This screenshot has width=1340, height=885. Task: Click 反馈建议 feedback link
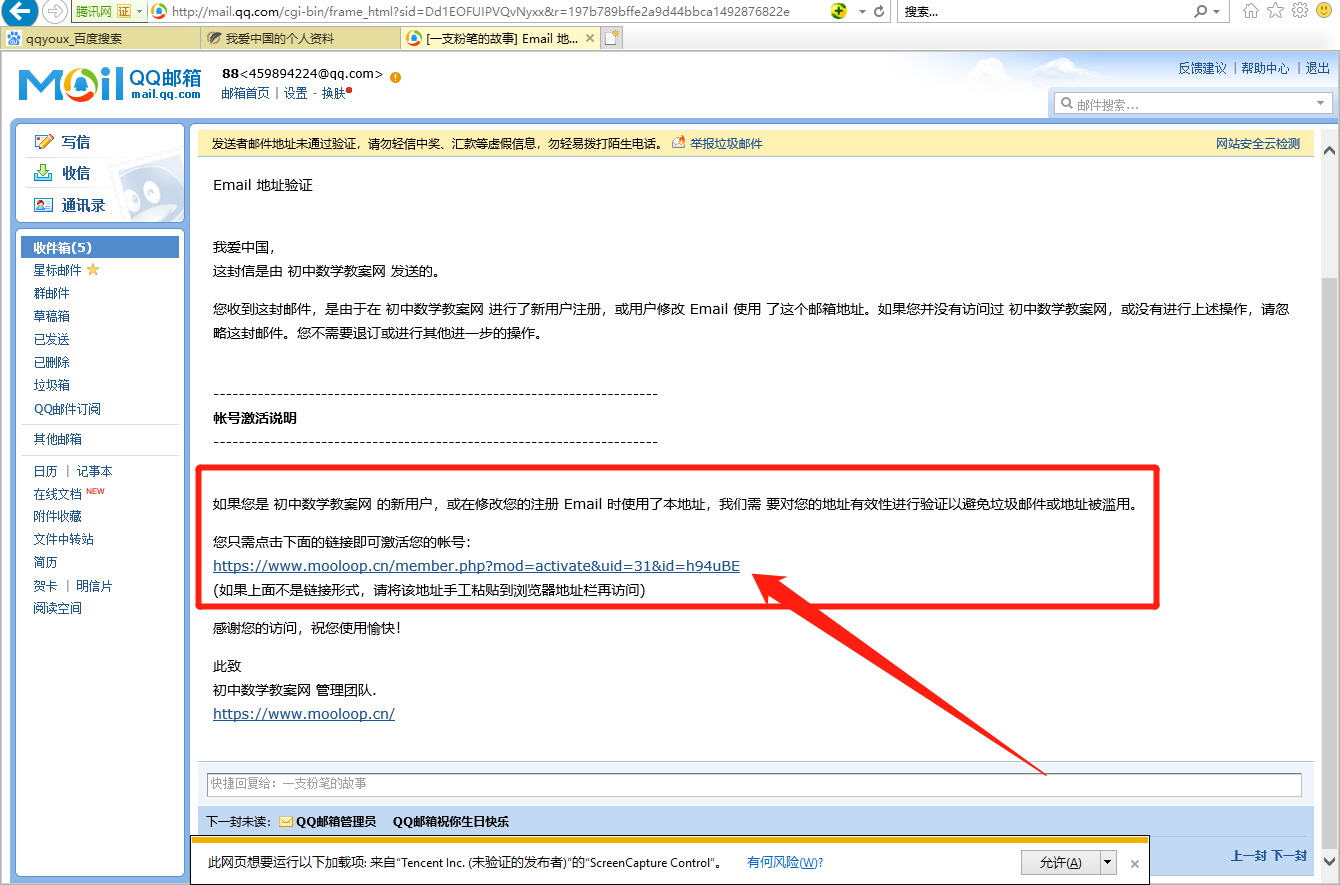pos(1202,68)
